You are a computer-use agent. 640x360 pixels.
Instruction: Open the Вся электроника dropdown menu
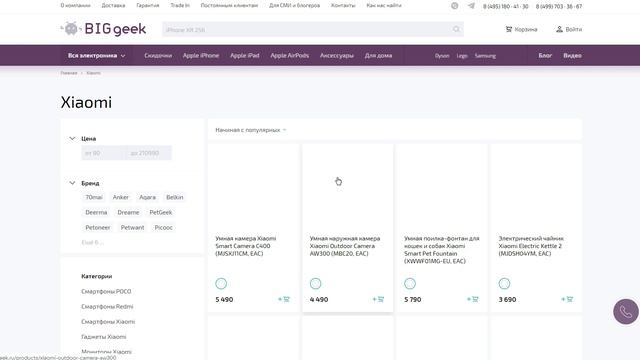pyautogui.click(x=96, y=56)
